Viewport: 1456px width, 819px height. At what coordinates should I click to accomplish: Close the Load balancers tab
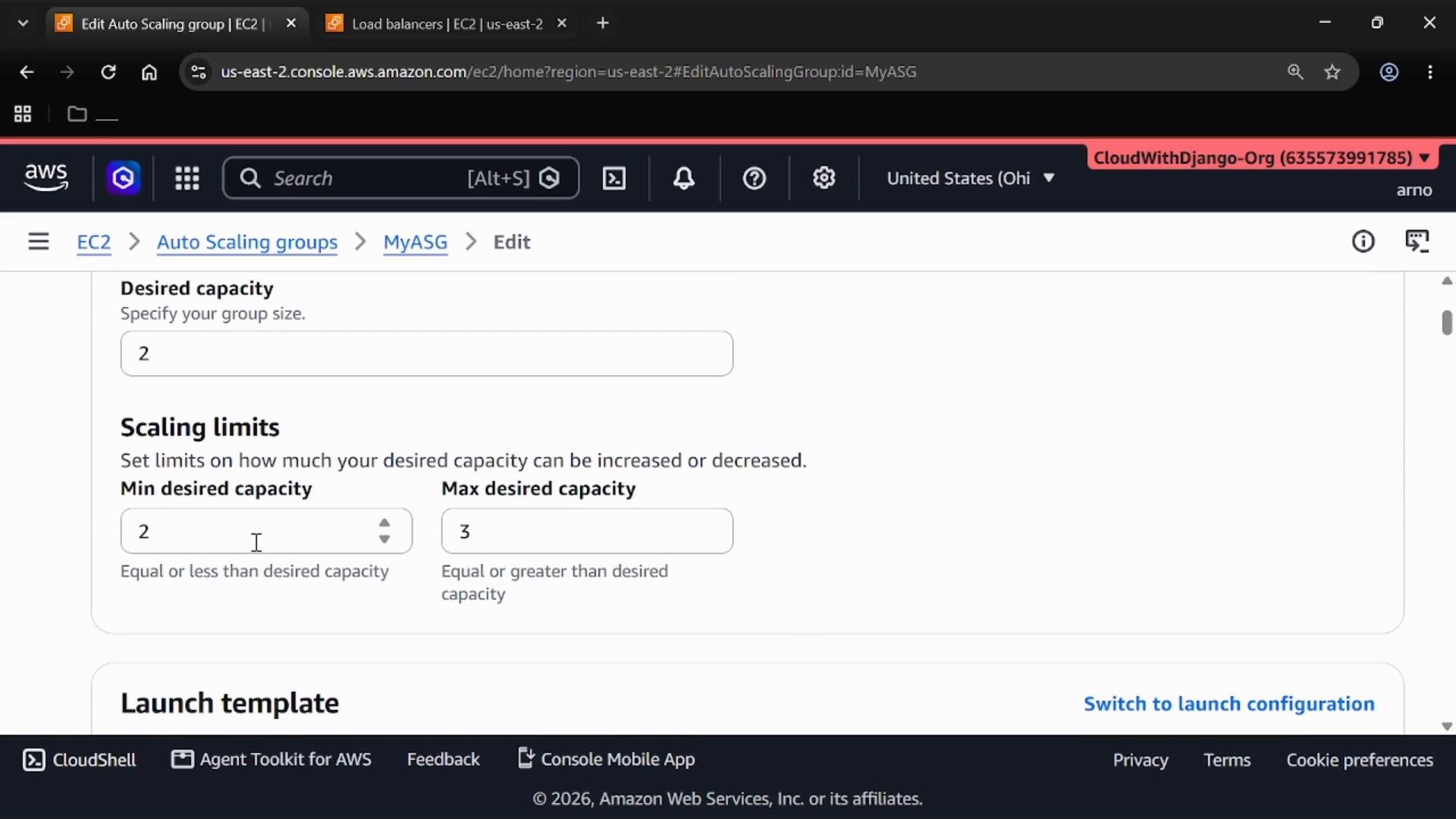tap(562, 24)
